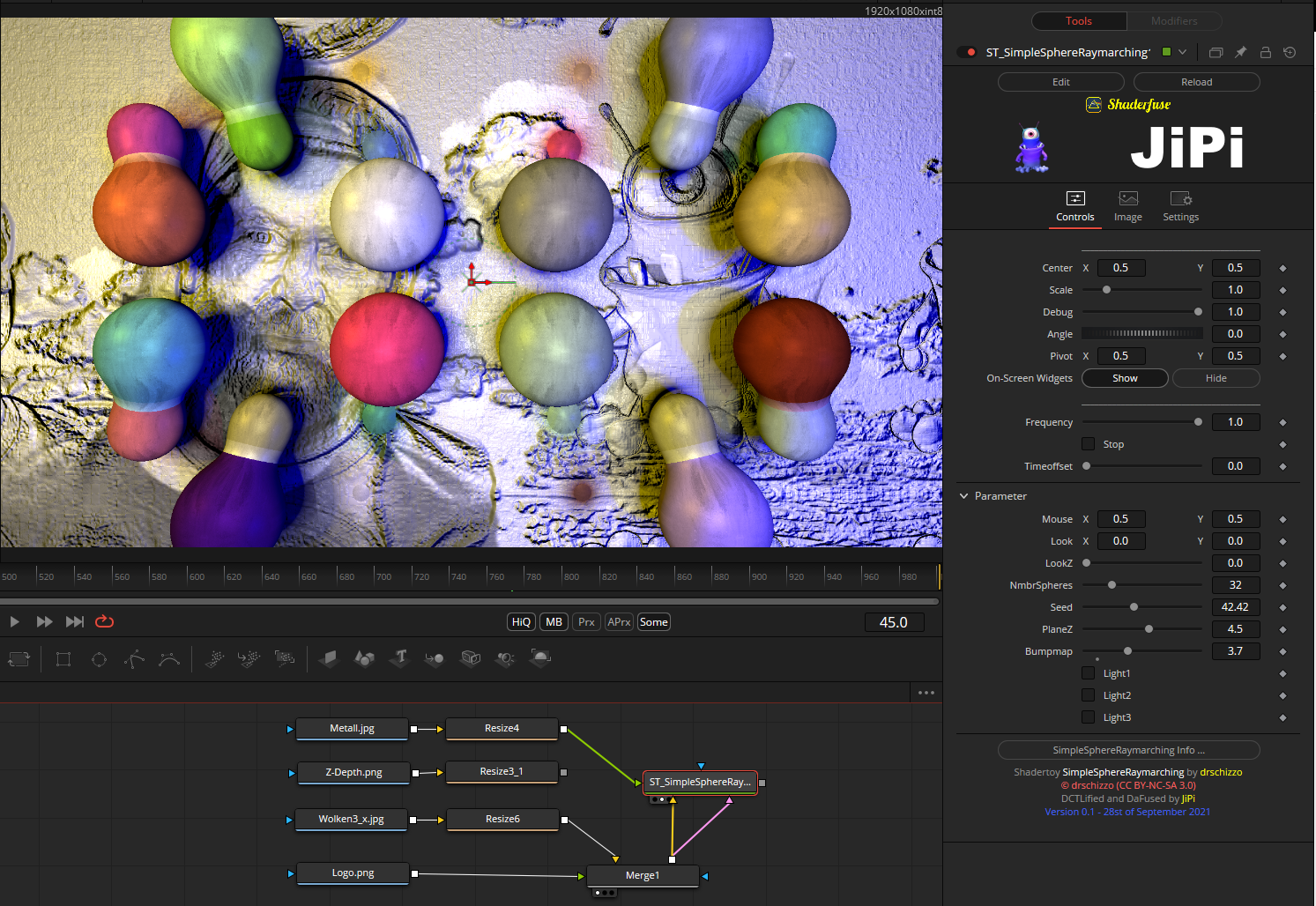This screenshot has height=906, width=1316.
Task: Select the Ellipse mask tool
Action: pos(99,658)
